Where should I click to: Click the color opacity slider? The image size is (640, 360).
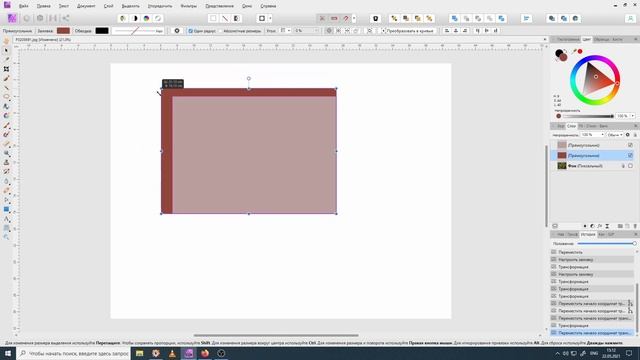588,116
